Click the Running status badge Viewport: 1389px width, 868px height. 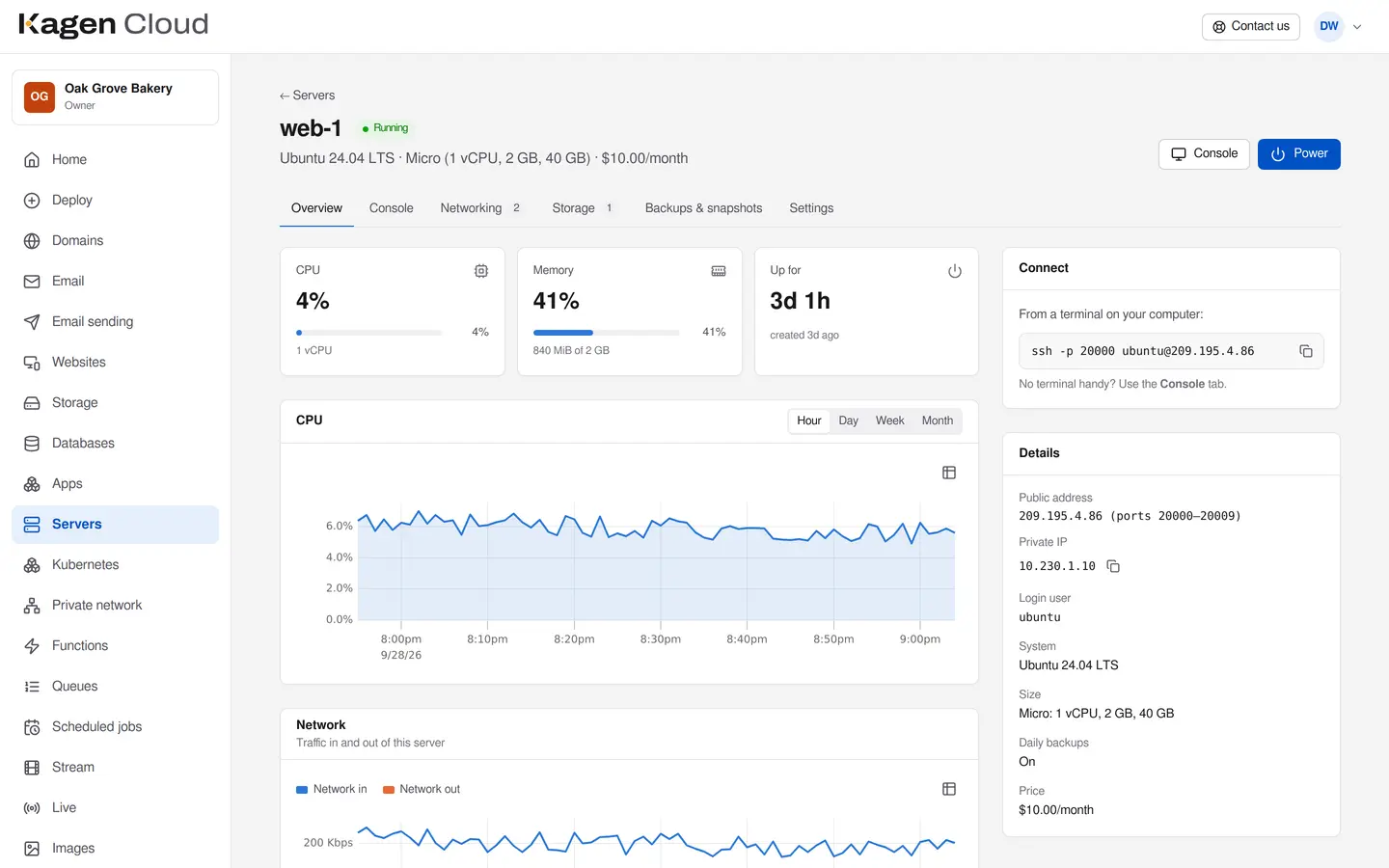(x=385, y=128)
